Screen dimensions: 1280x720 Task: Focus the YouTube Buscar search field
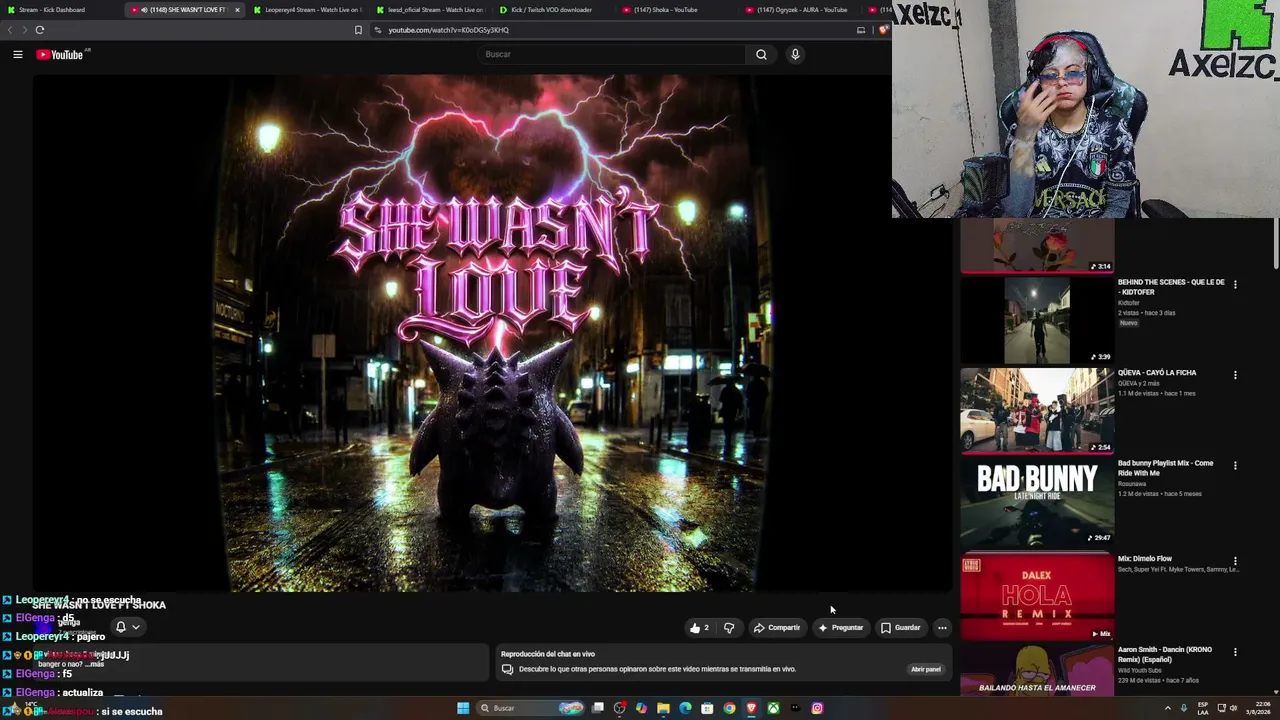(612, 54)
